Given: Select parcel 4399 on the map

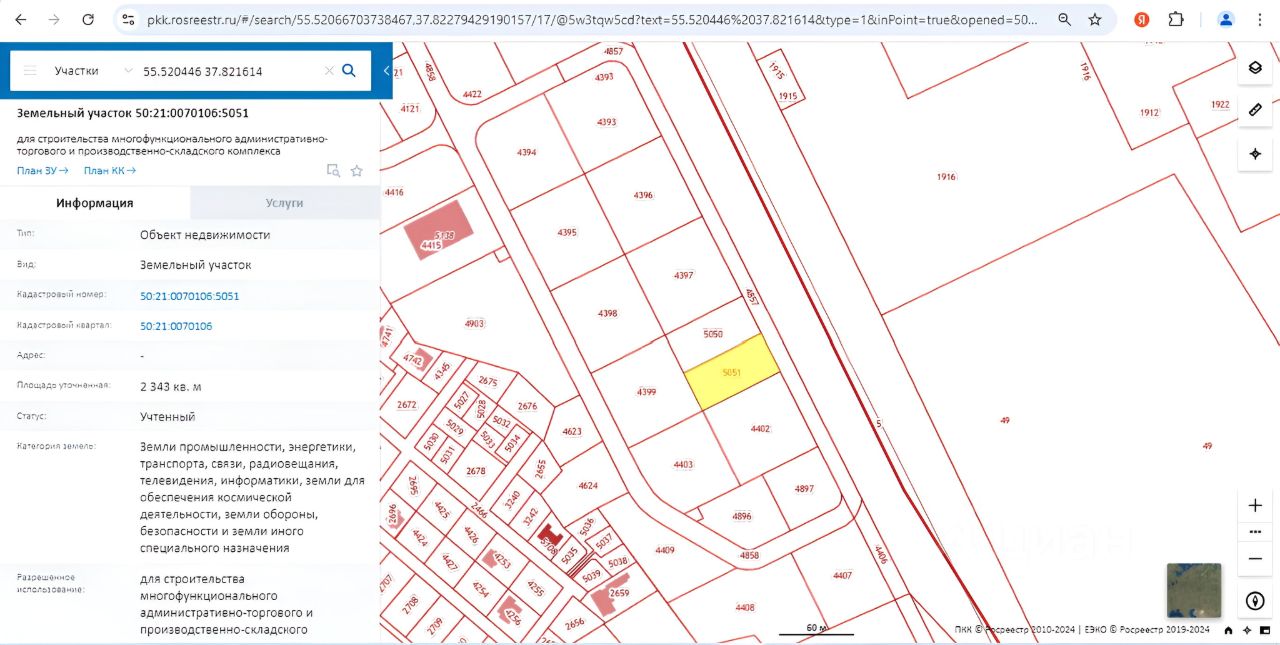Looking at the screenshot, I should (646, 392).
